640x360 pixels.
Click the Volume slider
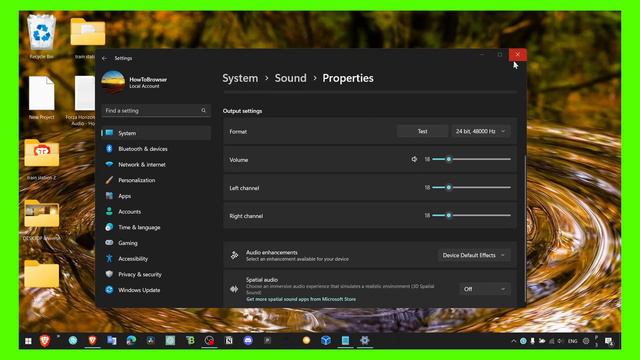tap(471, 159)
